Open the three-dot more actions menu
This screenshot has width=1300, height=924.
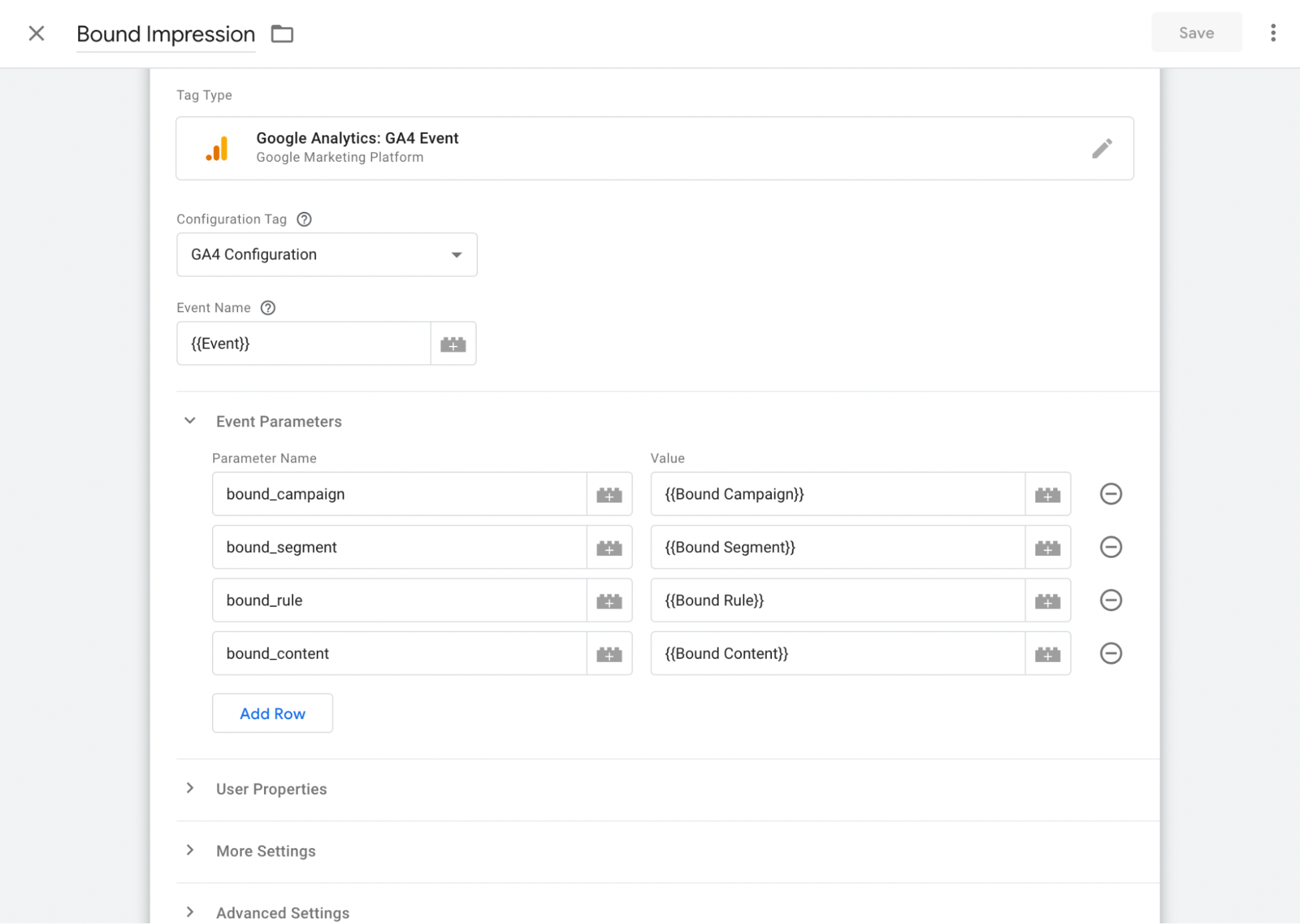point(1273,33)
